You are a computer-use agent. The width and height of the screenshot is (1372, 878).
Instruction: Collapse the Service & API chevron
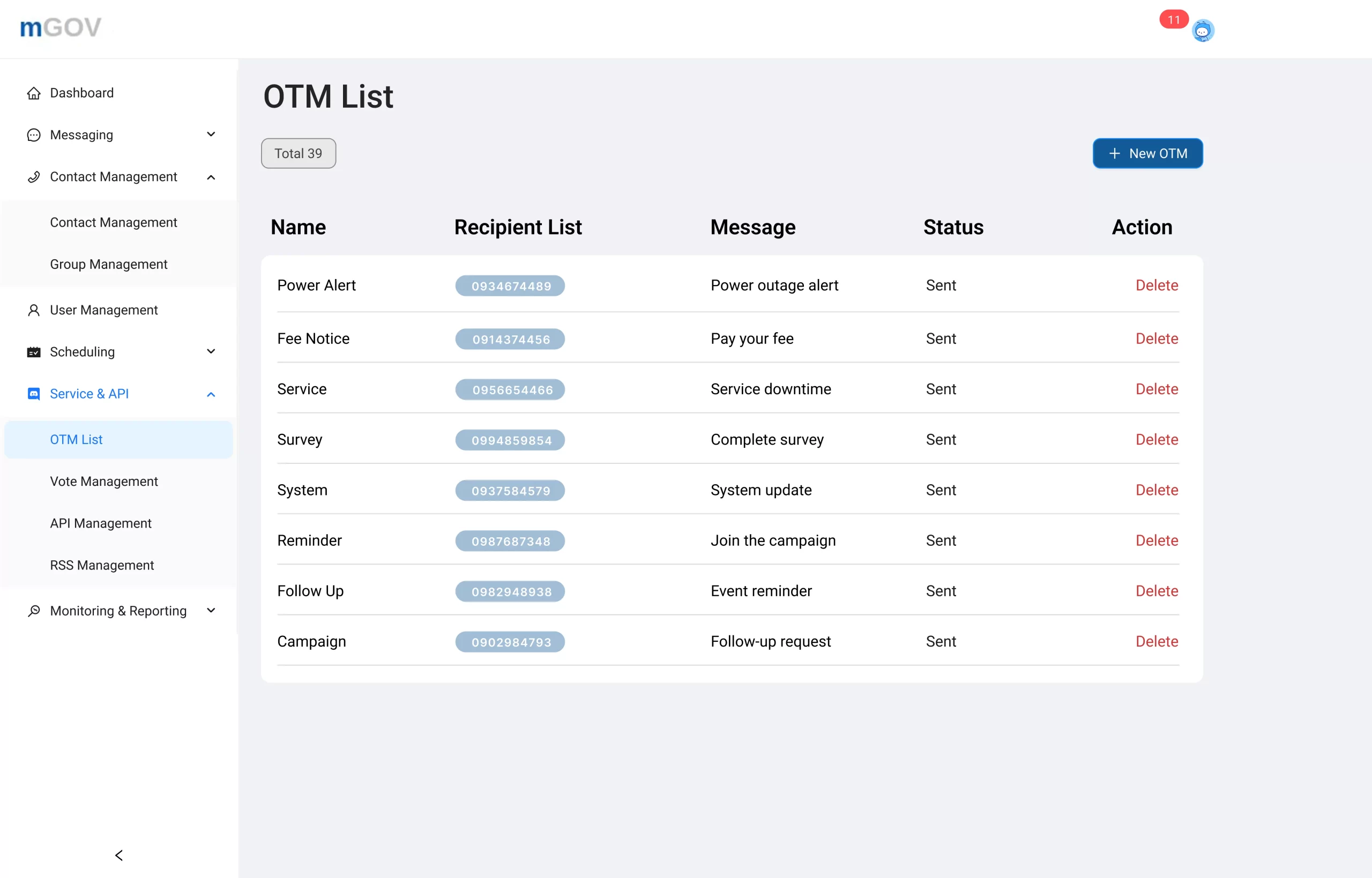coord(211,394)
